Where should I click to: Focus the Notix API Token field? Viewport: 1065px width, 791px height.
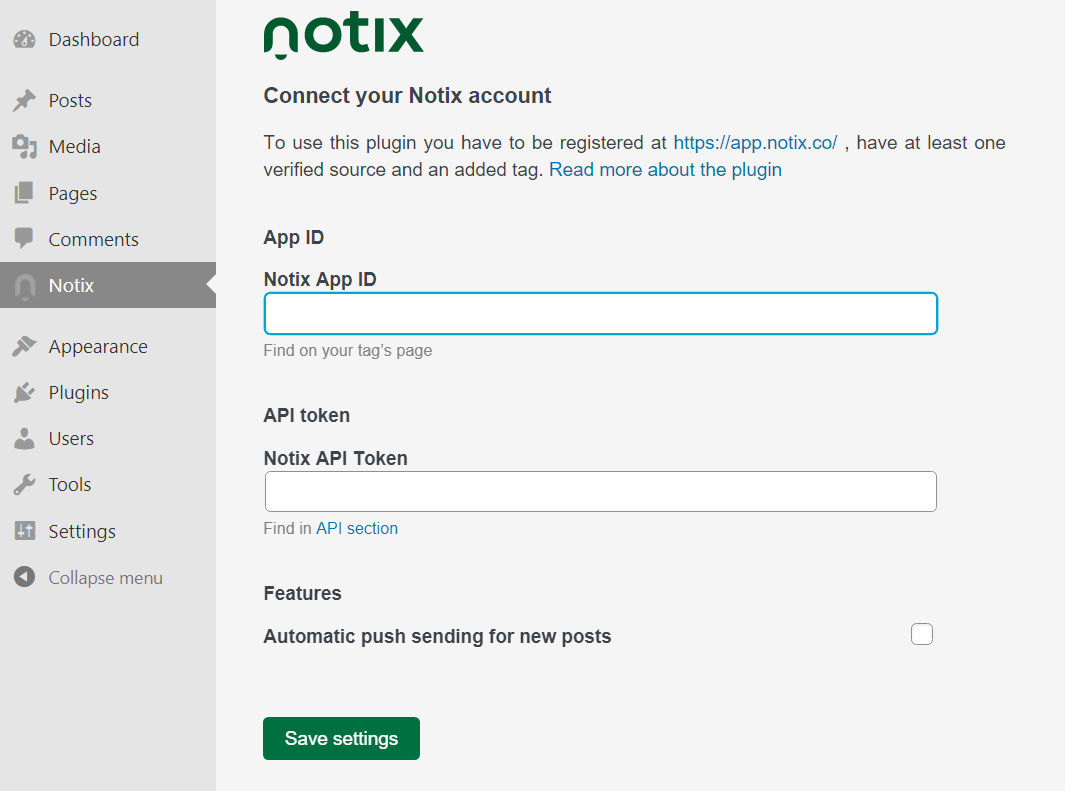(x=600, y=492)
